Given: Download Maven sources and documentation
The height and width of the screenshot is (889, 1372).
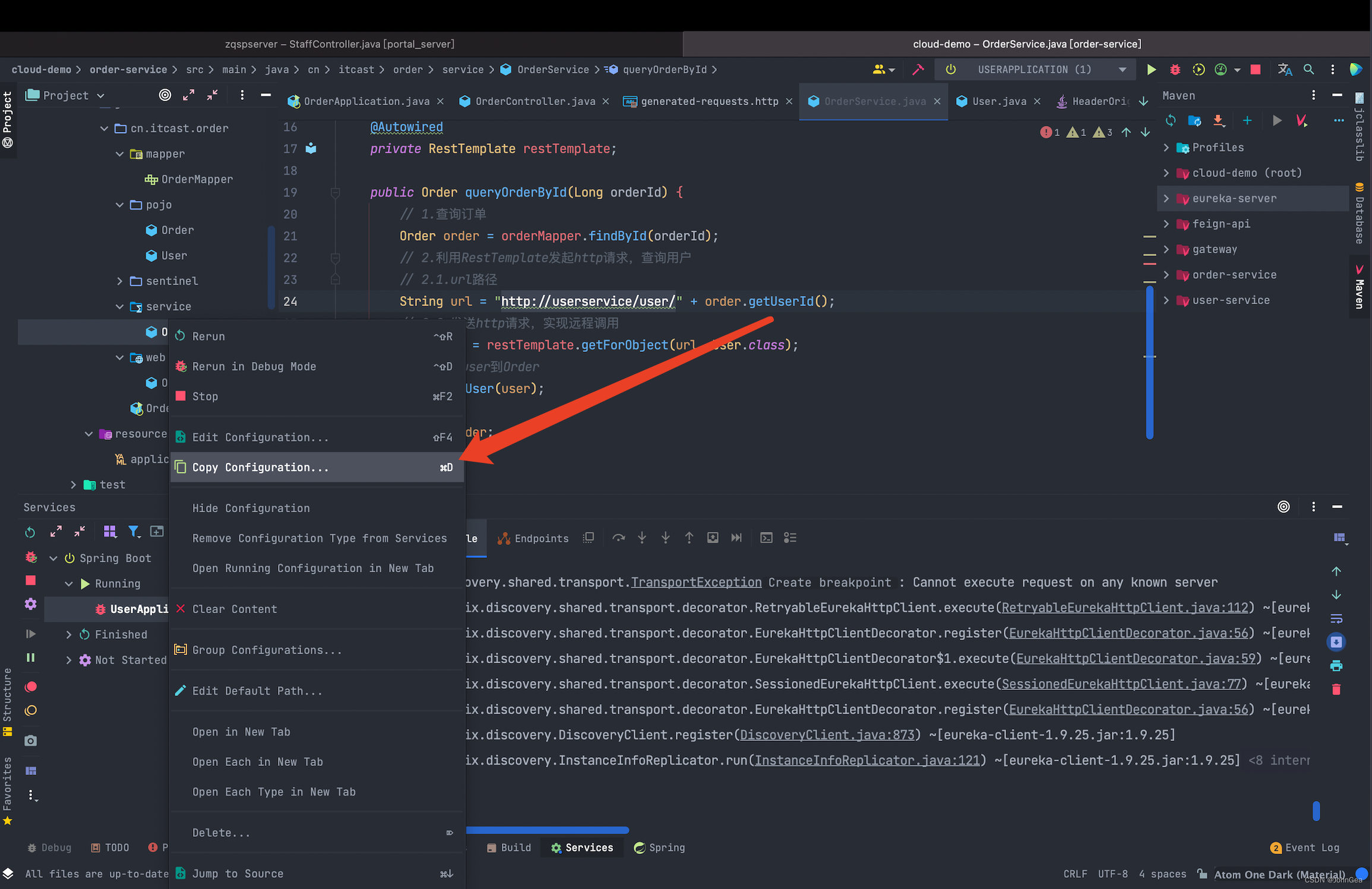Looking at the screenshot, I should [1218, 121].
